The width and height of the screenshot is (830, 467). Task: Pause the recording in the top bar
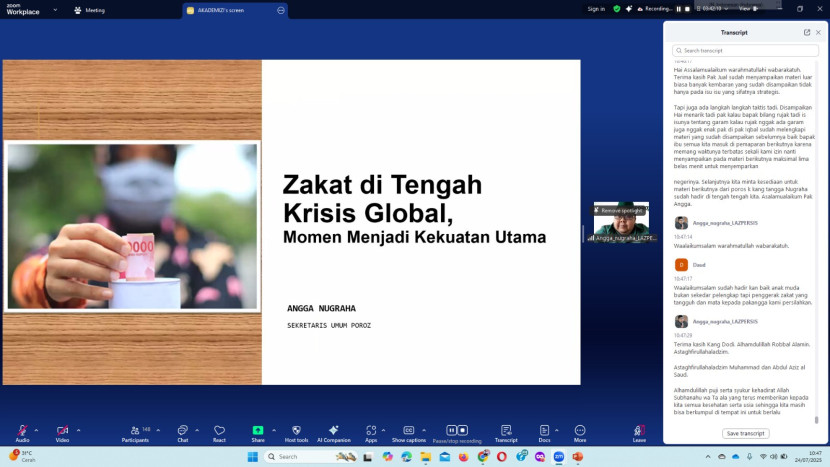tap(679, 8)
